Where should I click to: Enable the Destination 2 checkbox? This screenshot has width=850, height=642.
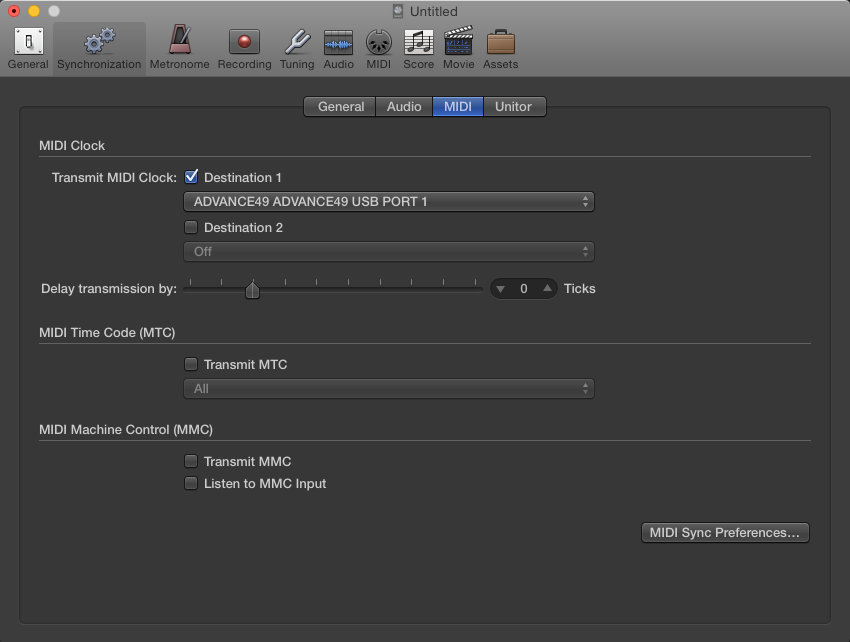pyautogui.click(x=192, y=227)
